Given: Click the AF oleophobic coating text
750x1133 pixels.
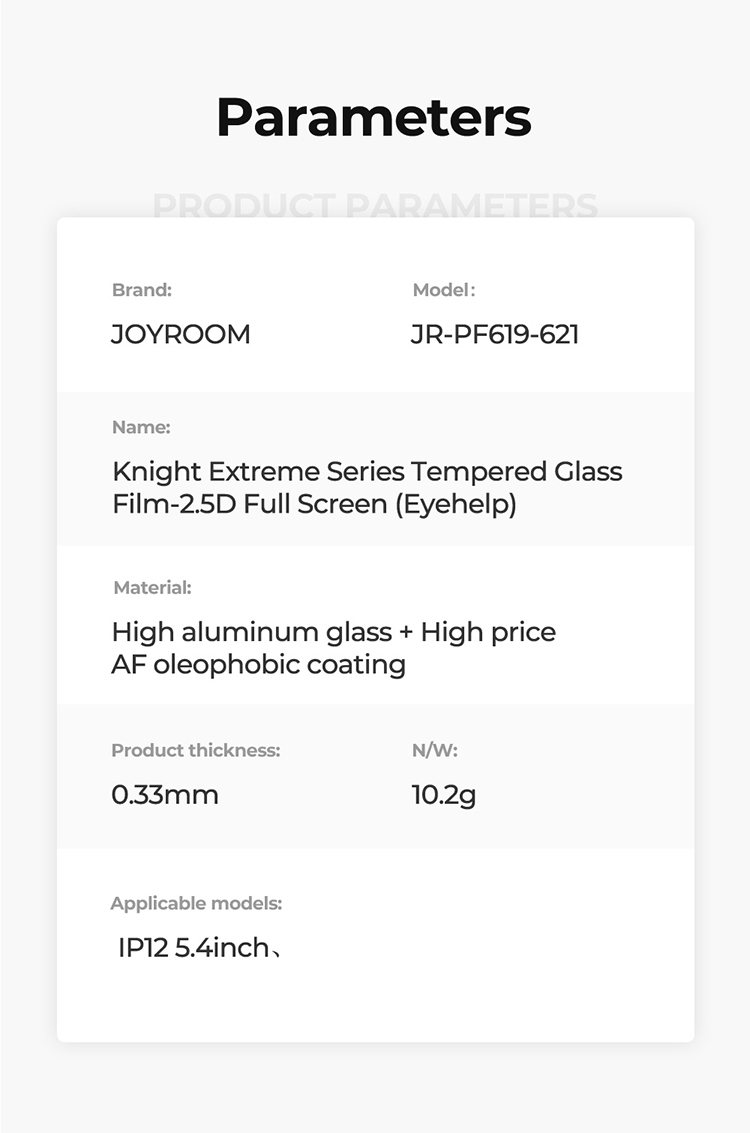Looking at the screenshot, I should pyautogui.click(x=259, y=665).
